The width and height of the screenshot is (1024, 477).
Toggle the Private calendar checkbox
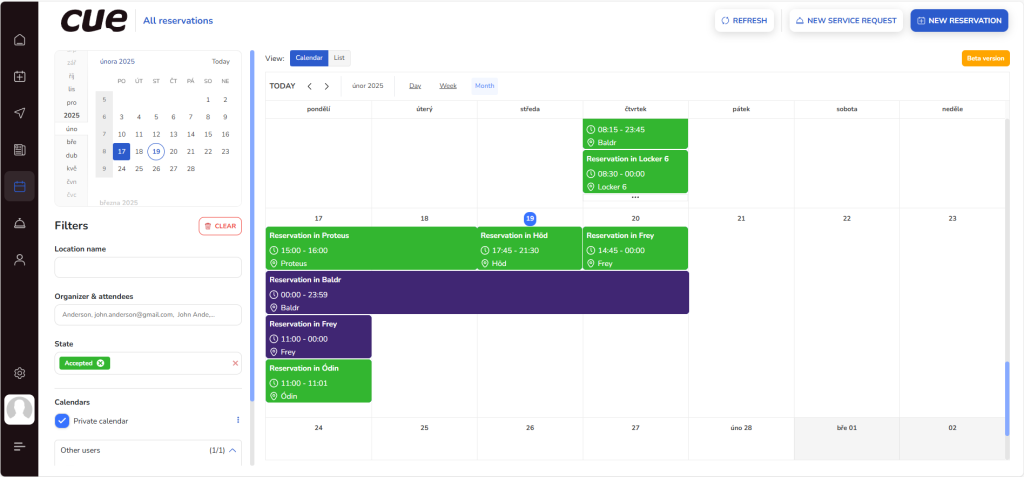pyautogui.click(x=62, y=421)
